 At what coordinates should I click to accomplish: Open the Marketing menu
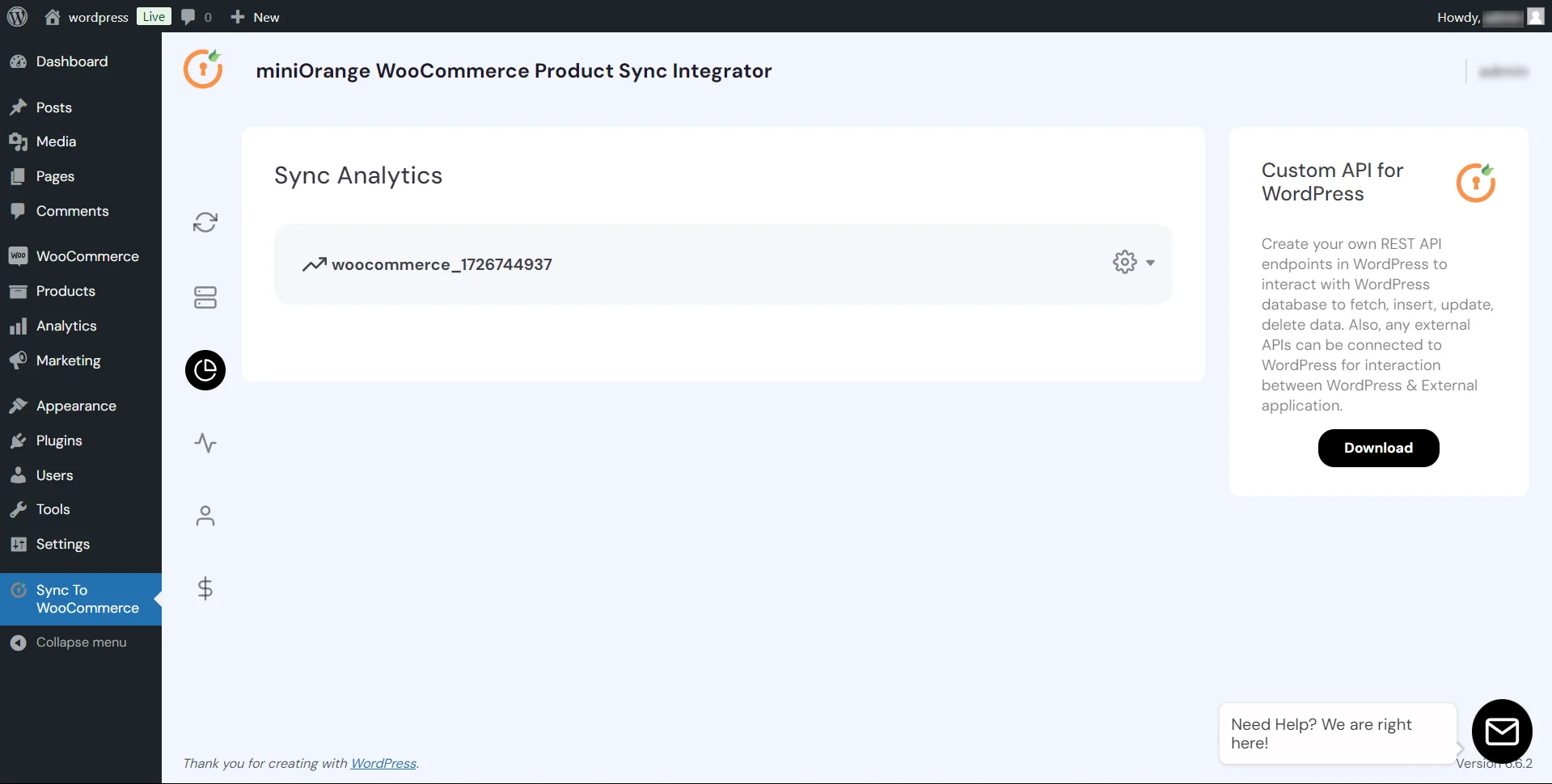(x=81, y=360)
